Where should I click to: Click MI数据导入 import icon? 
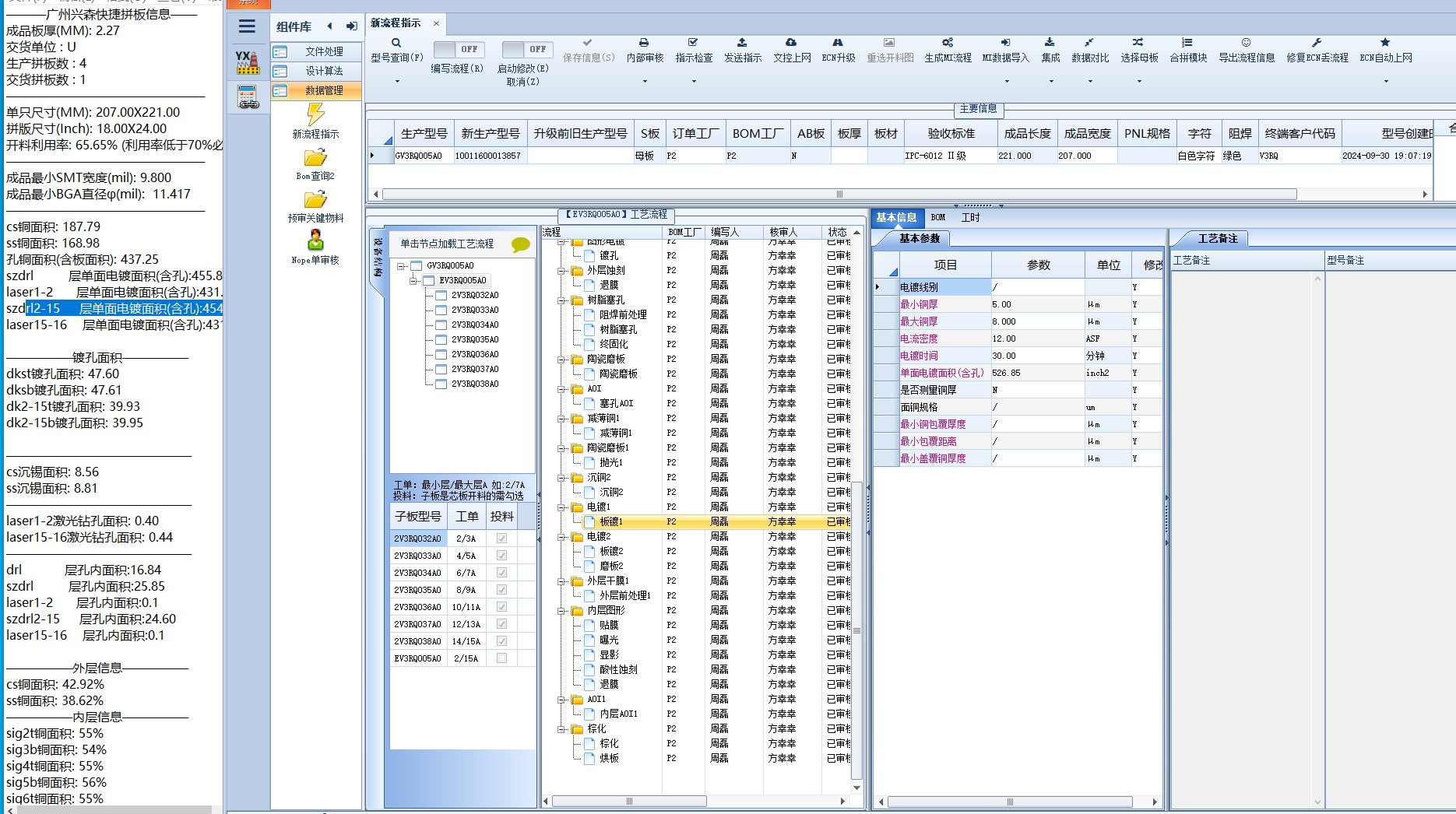[1005, 43]
